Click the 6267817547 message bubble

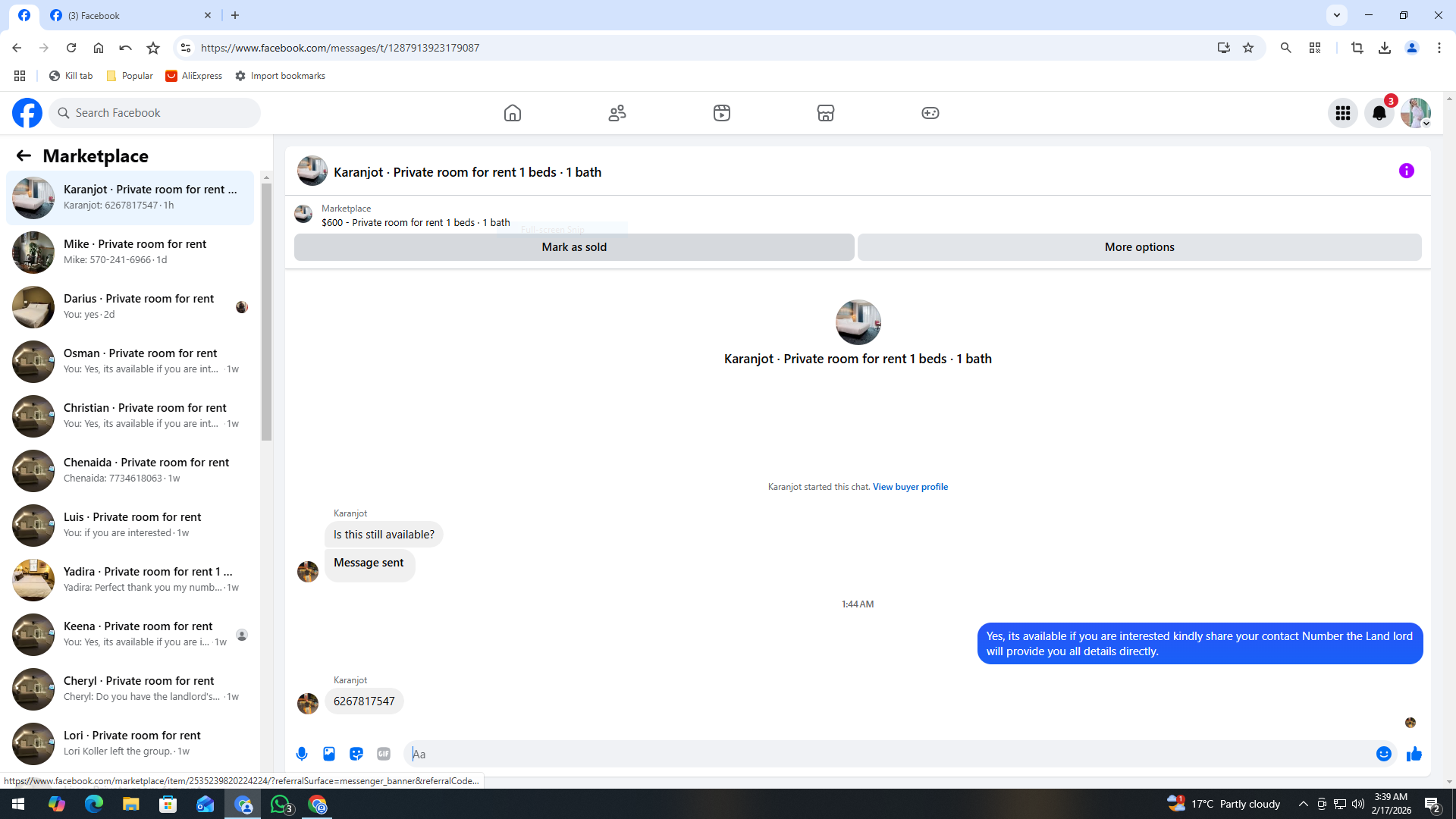[364, 701]
